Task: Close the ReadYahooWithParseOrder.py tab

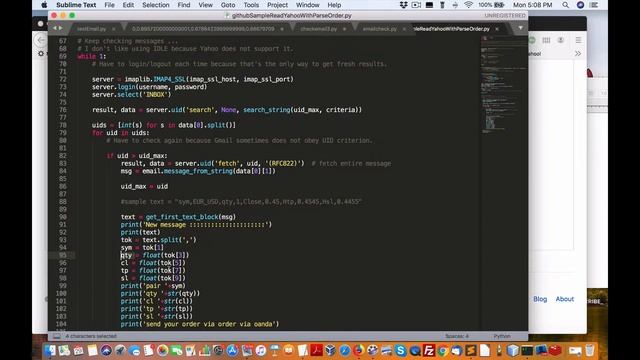Action: [497, 29]
